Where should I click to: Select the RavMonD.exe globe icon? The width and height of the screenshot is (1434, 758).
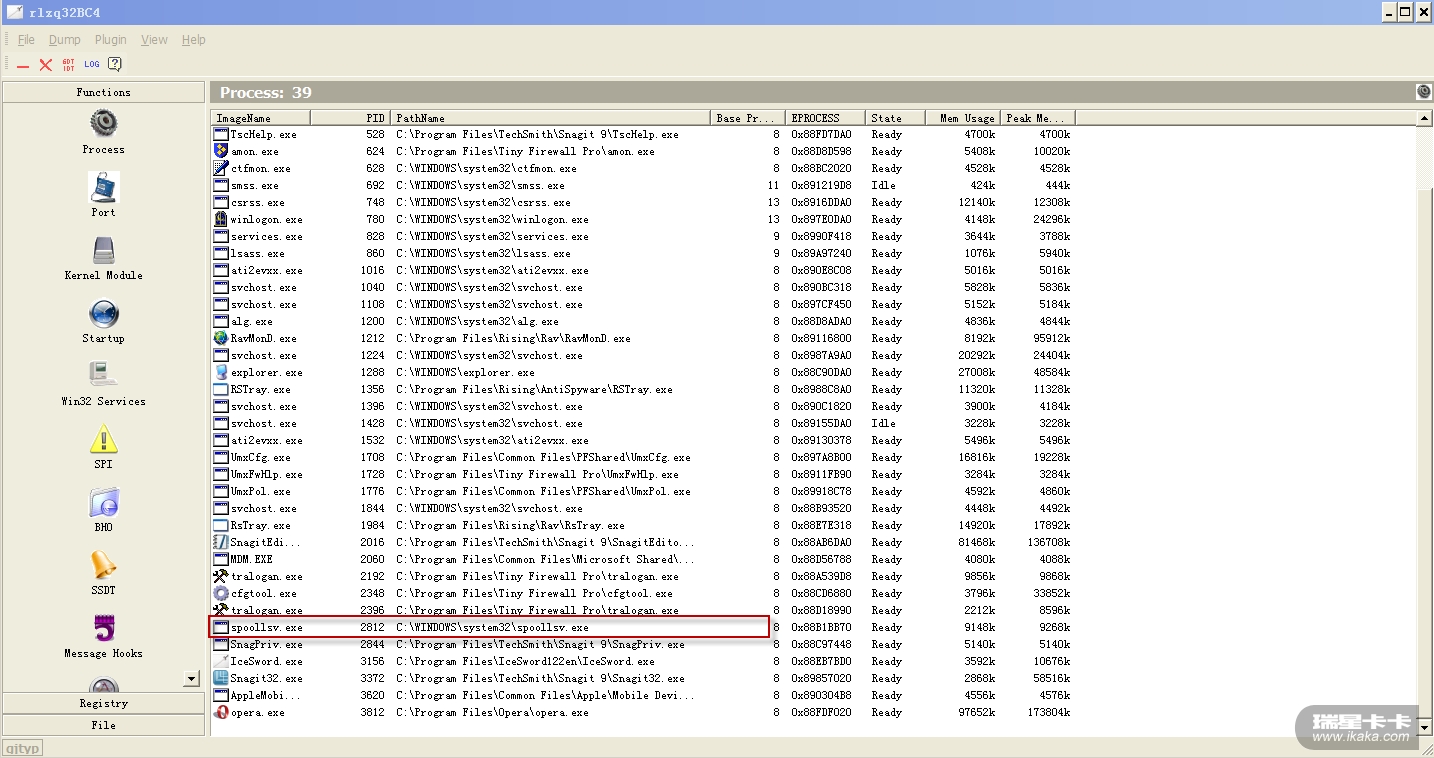click(x=221, y=338)
